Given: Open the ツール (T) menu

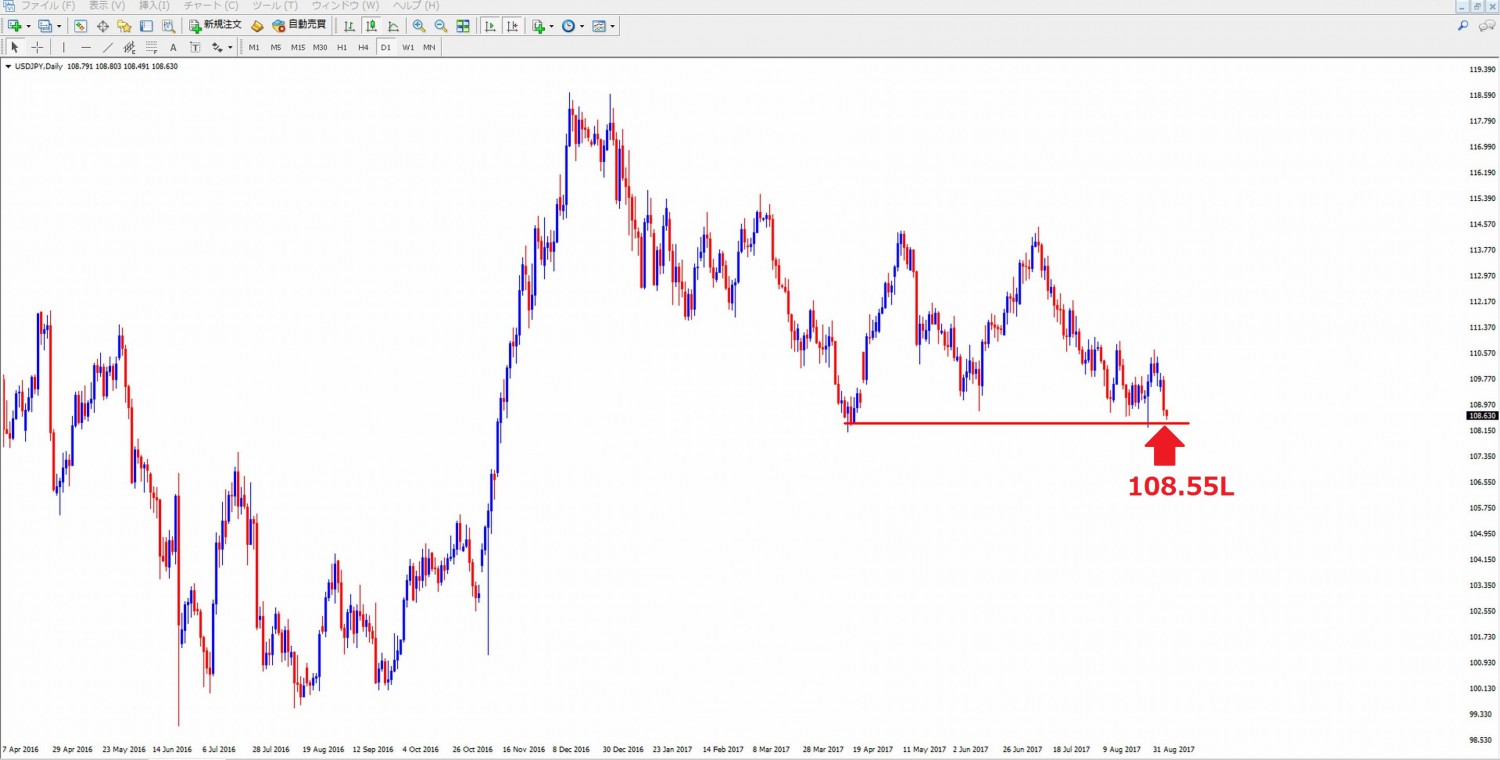Looking at the screenshot, I should pyautogui.click(x=275, y=6).
